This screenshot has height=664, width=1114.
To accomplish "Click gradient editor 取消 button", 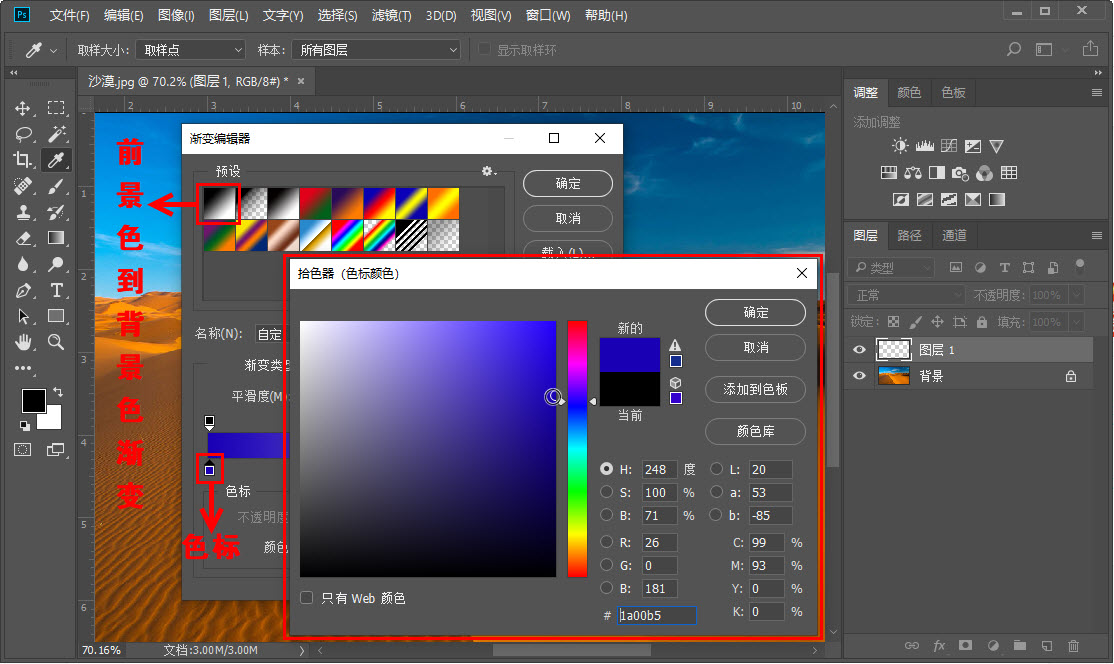I will click(x=568, y=218).
